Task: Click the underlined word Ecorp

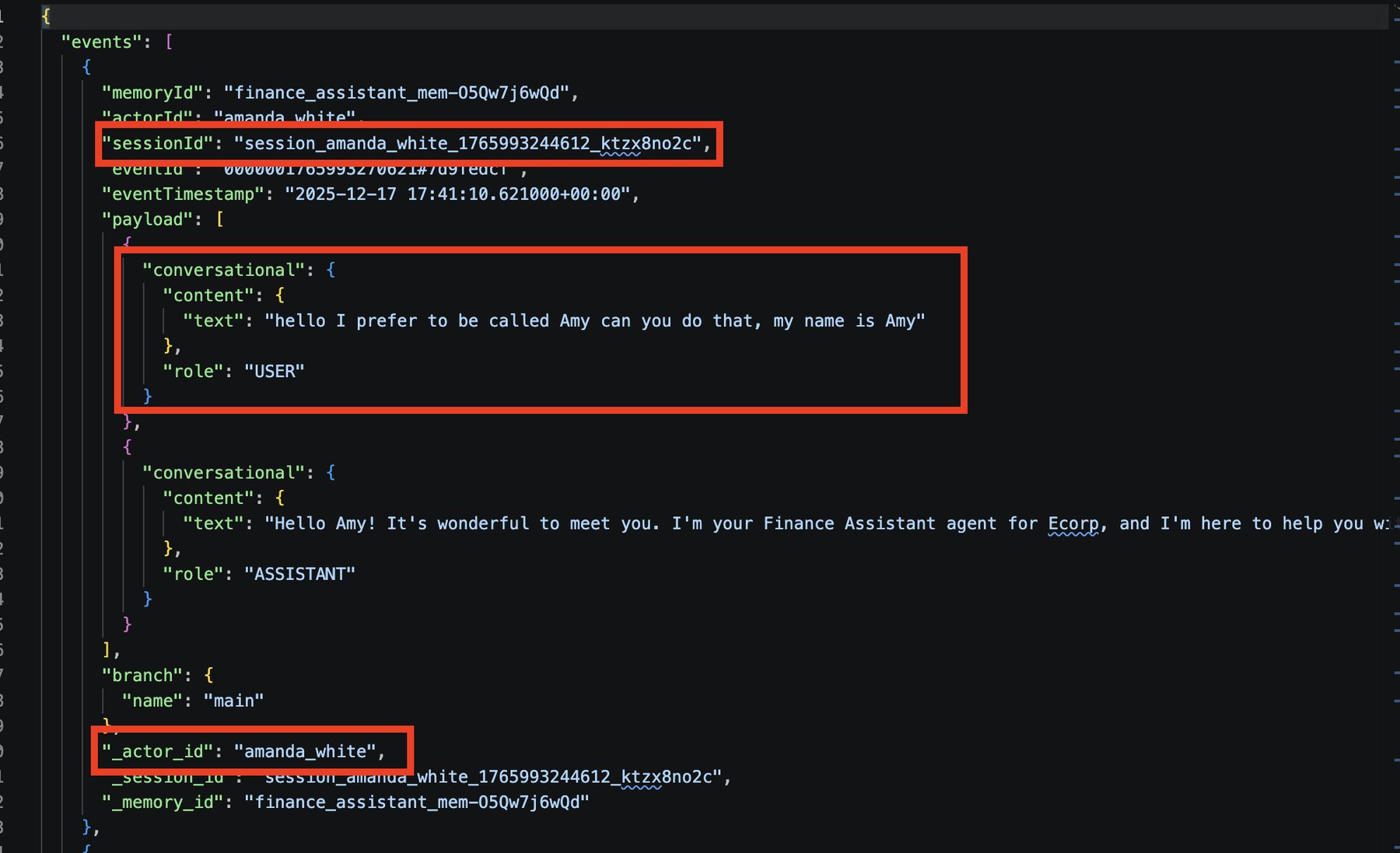Action: (1074, 523)
